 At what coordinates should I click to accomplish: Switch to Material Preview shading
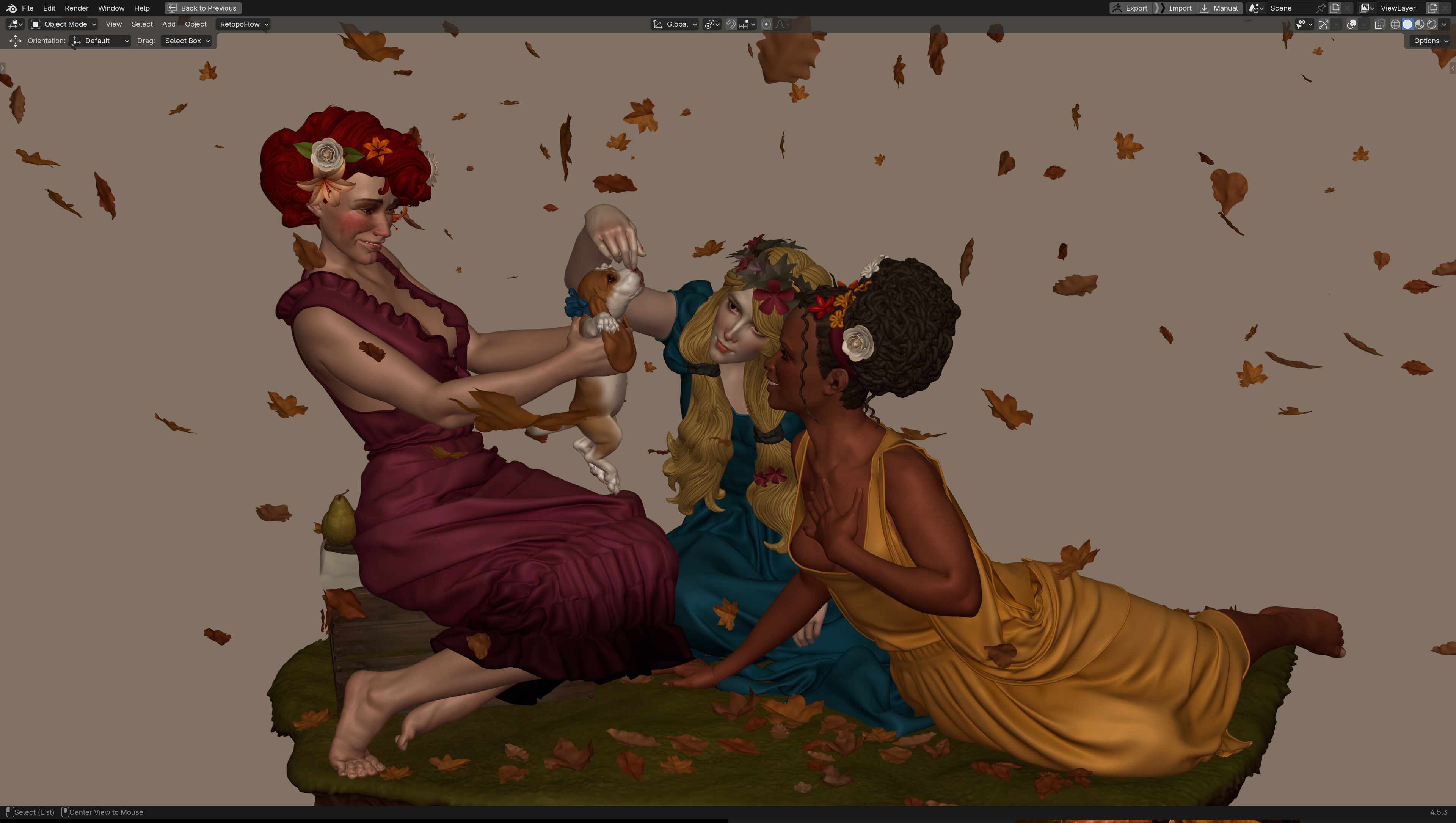[x=1419, y=24]
